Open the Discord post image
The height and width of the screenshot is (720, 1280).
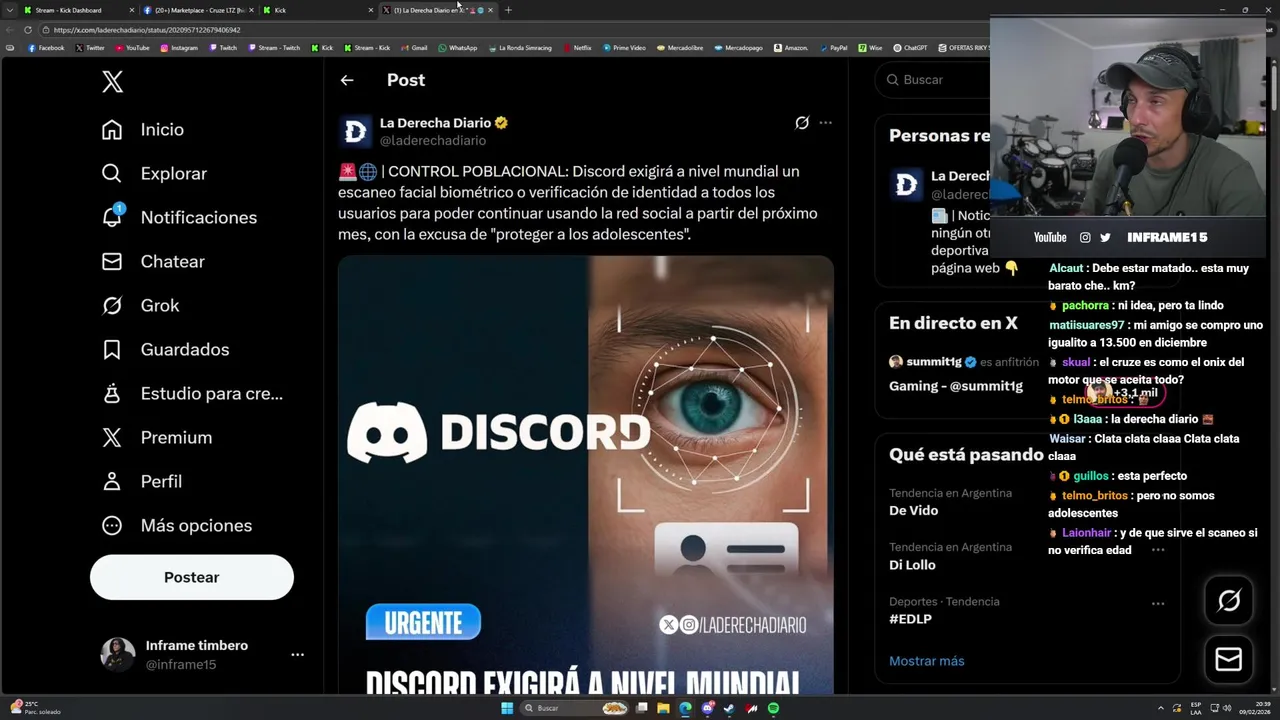(x=586, y=475)
